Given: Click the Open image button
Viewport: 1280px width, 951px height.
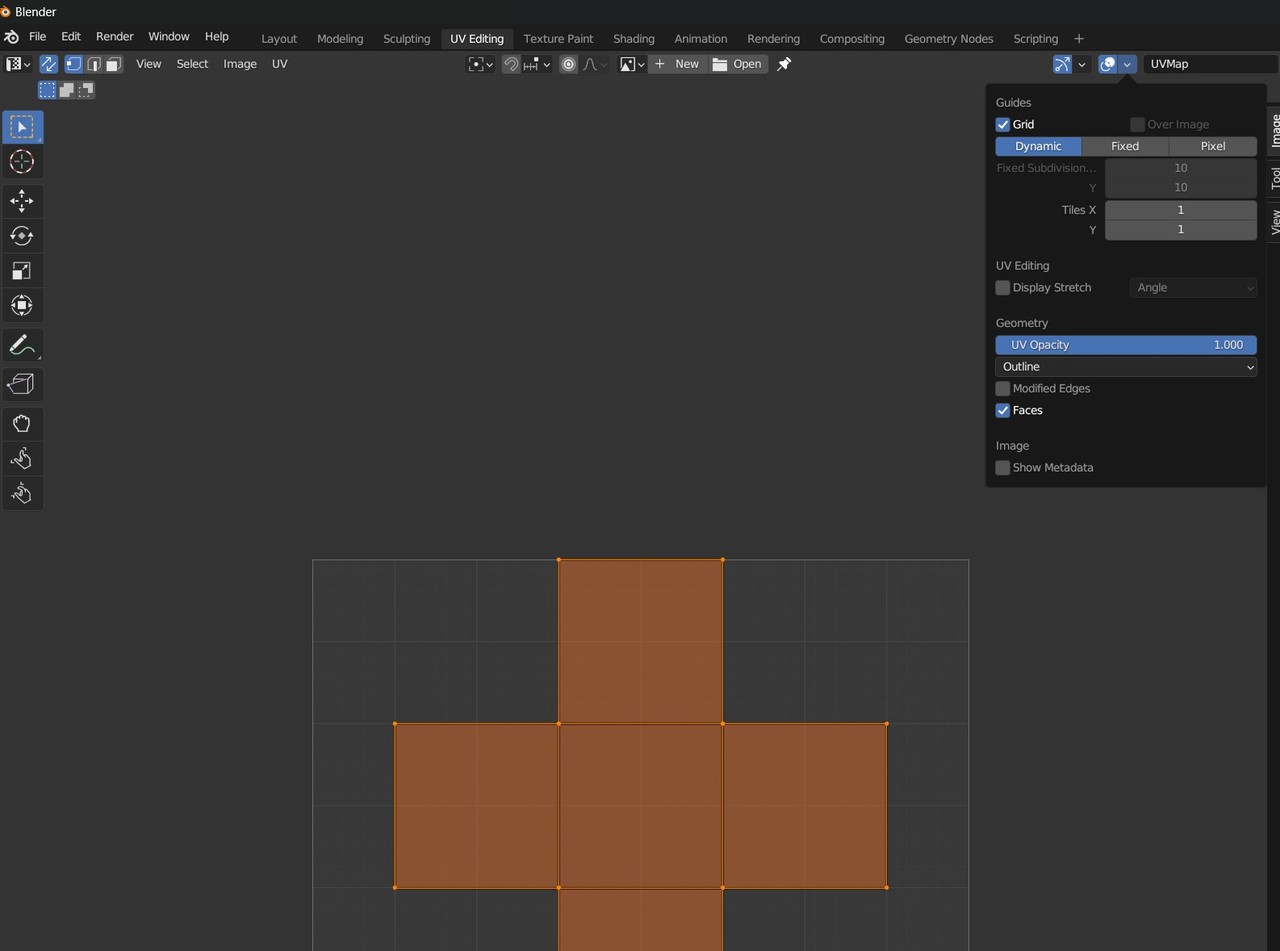Looking at the screenshot, I should click(x=737, y=64).
